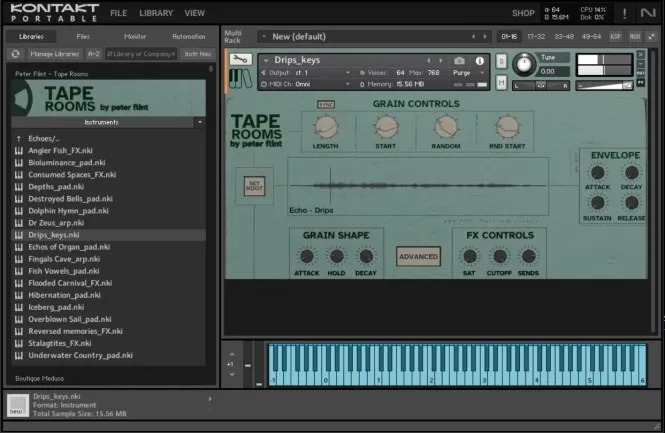Click the SET ROOT button

tap(254, 186)
